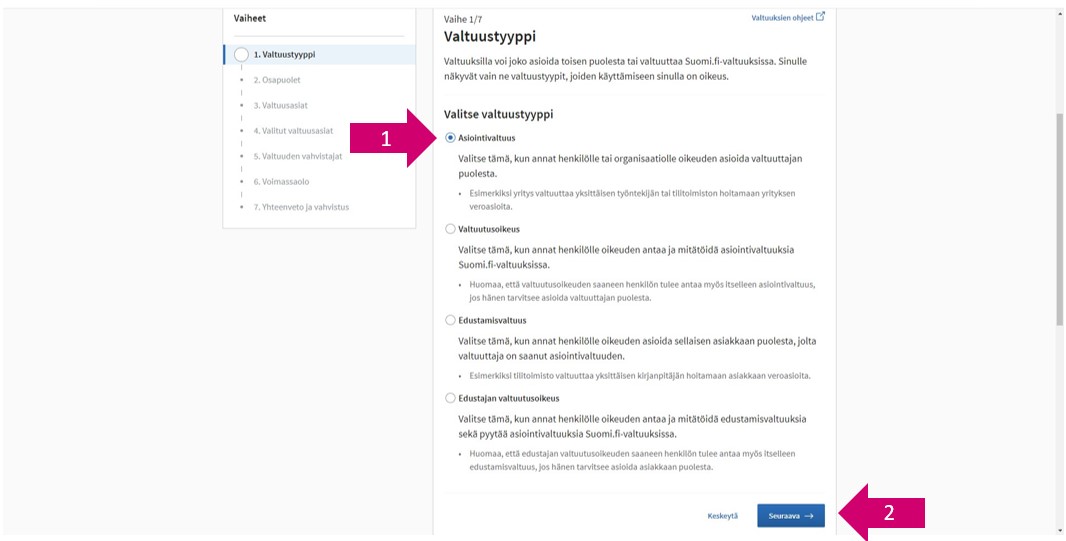This screenshot has height=541, width=1066.
Task: Choose the Edustajan valtuutusoikeus radio option
Action: [x=450, y=398]
